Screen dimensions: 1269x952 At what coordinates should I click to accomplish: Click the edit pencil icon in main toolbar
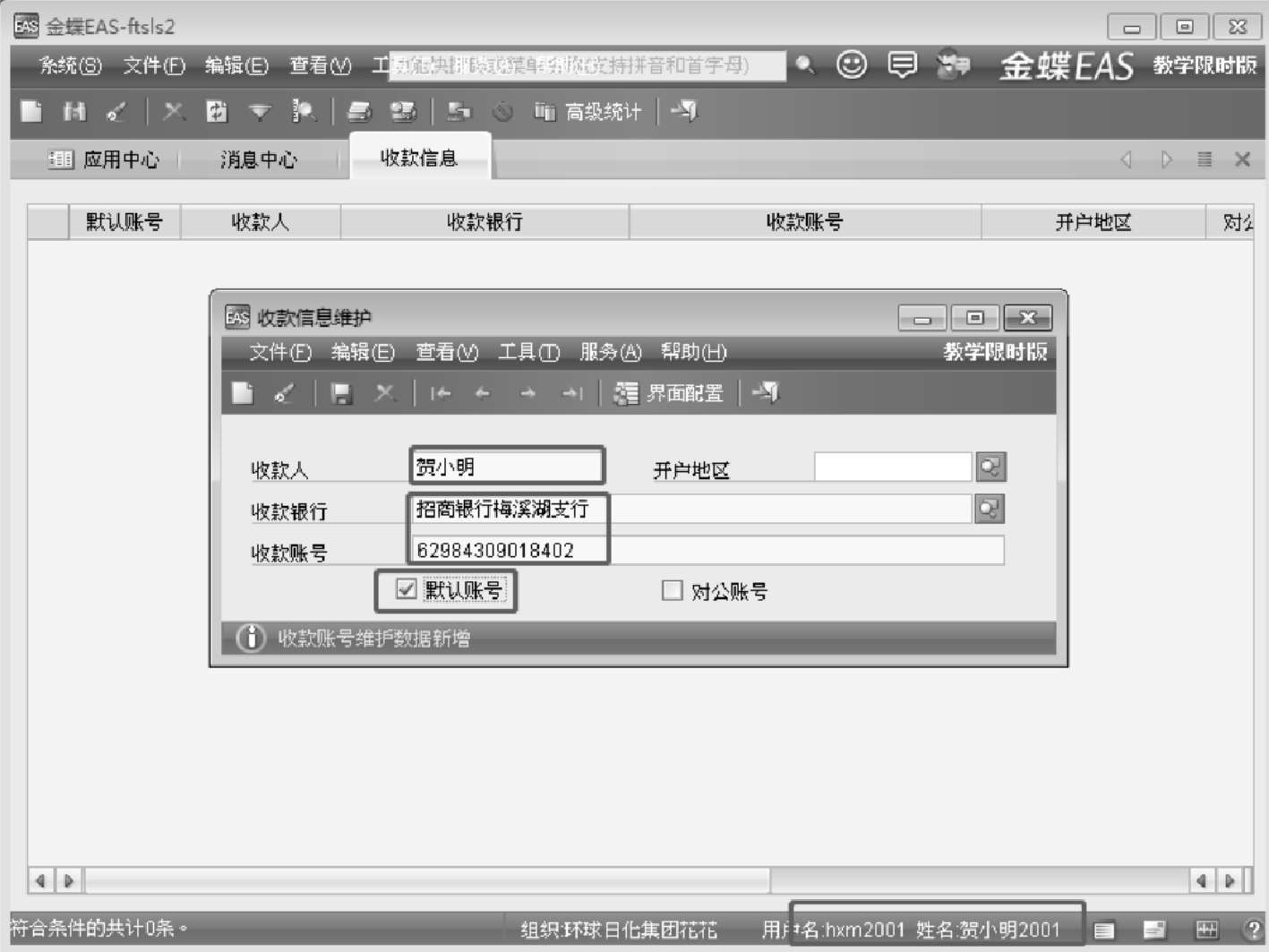117,111
